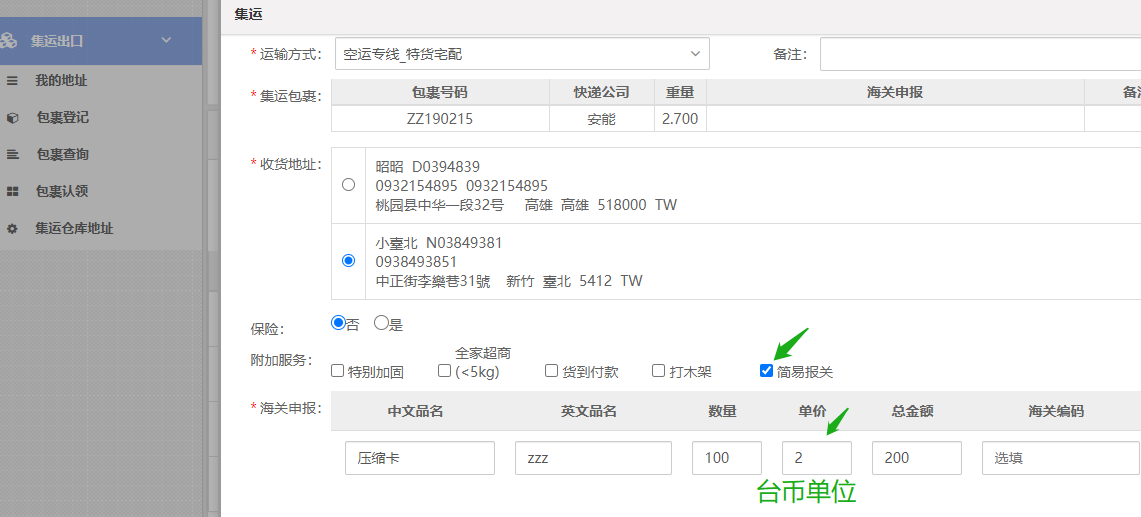Click the grid icon beside 包裹认领

12,191
